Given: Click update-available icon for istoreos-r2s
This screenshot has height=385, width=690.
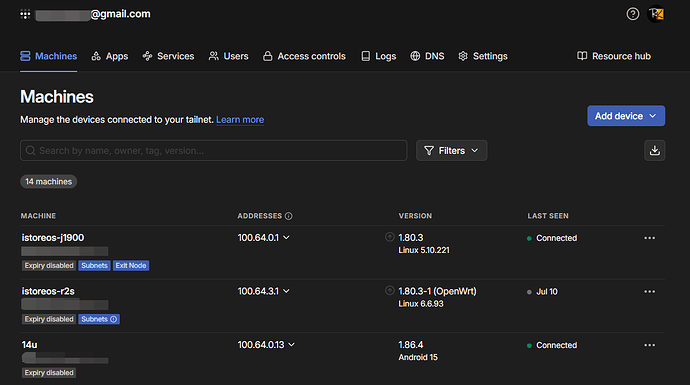Looking at the screenshot, I should (389, 291).
